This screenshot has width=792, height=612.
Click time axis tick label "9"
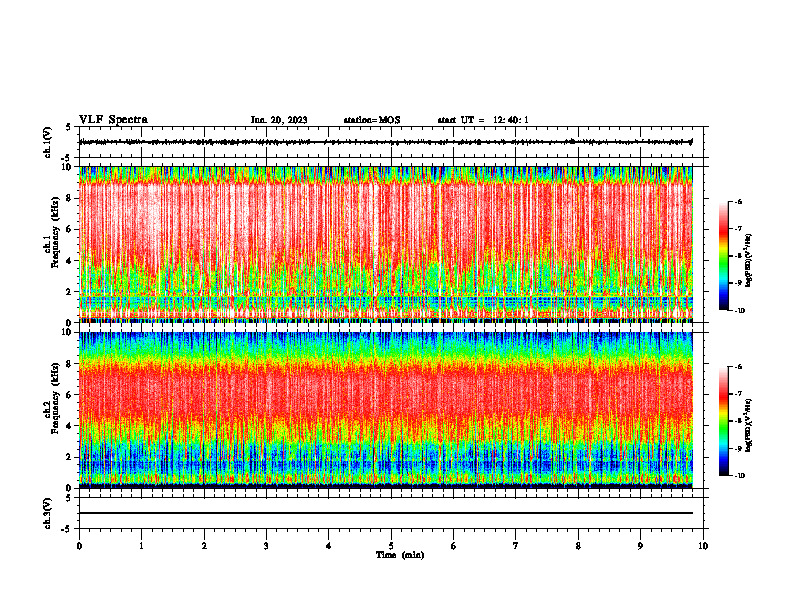pos(640,546)
